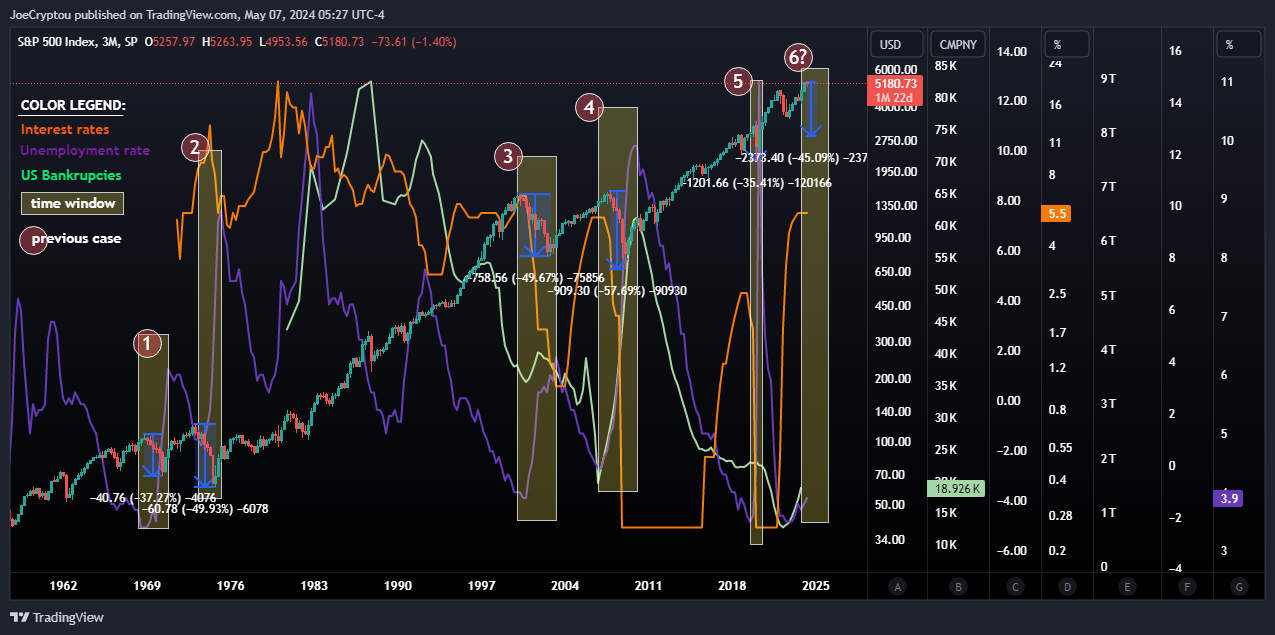Select the 6? case marker
The image size is (1275, 635).
(798, 59)
